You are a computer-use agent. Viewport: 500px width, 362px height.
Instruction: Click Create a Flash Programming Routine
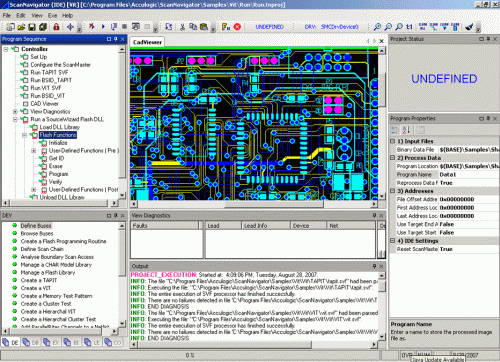click(x=63, y=241)
